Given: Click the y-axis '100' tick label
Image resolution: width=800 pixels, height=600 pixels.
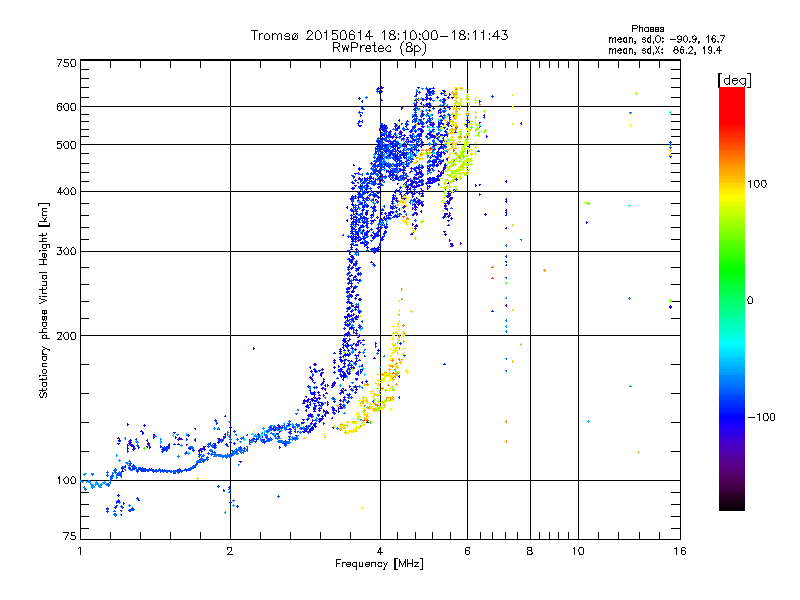Looking at the screenshot, I should pos(67,480).
